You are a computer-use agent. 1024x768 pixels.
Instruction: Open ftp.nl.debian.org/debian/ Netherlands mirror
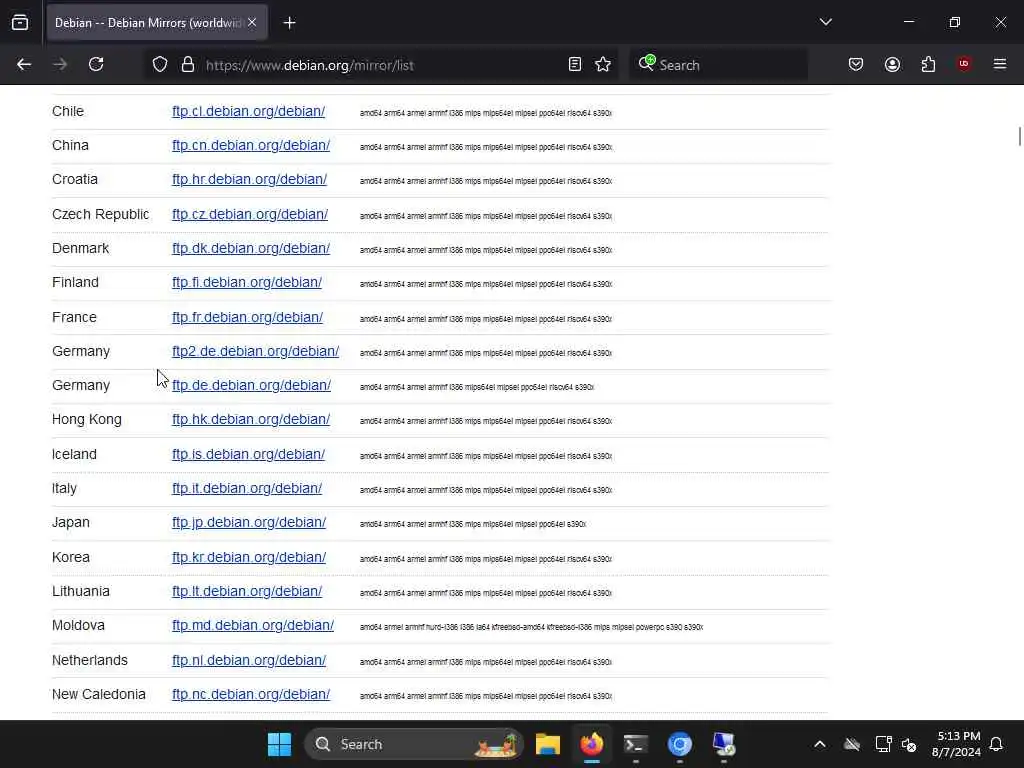(x=249, y=661)
